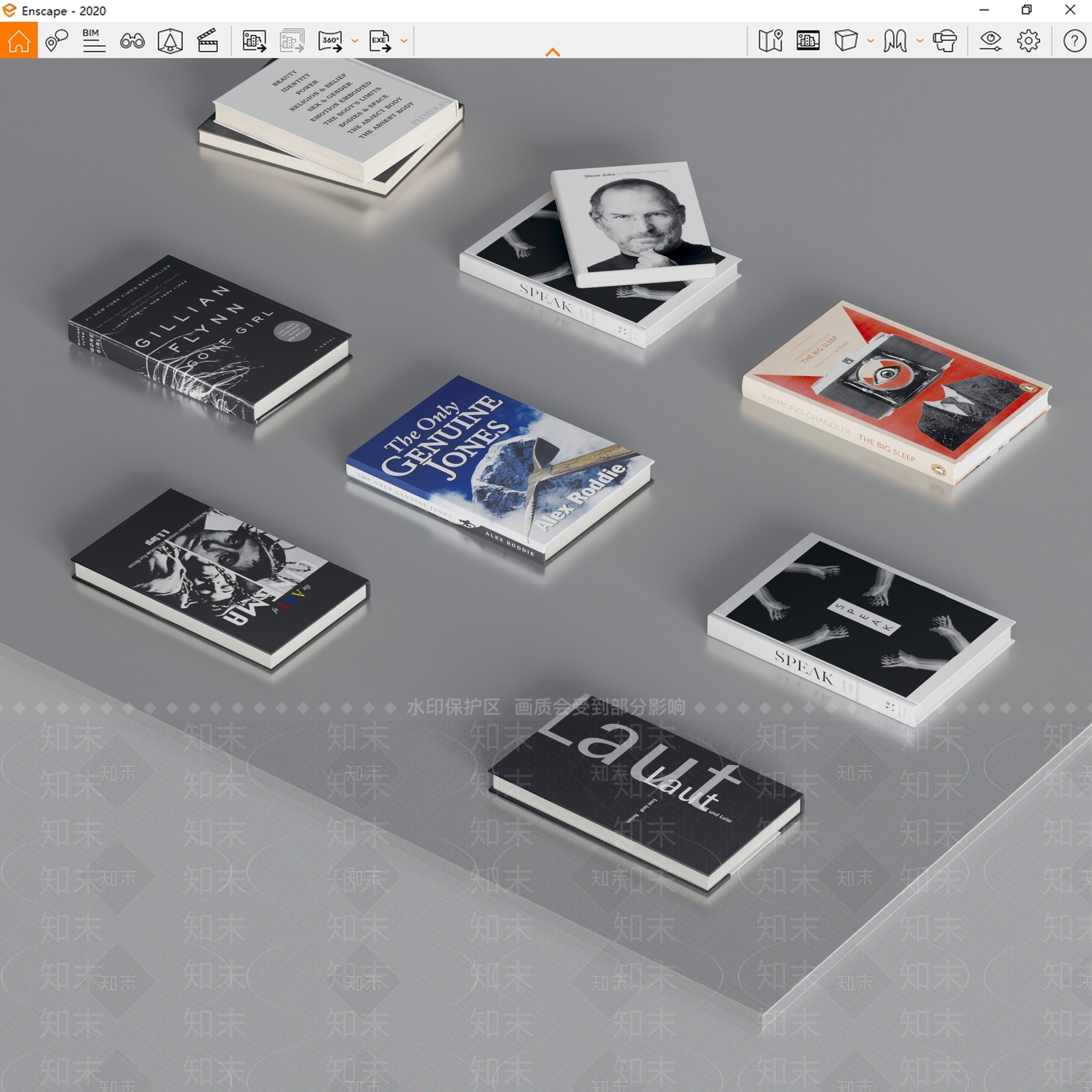
Task: Click the EXE standalone export icon
Action: tap(380, 41)
